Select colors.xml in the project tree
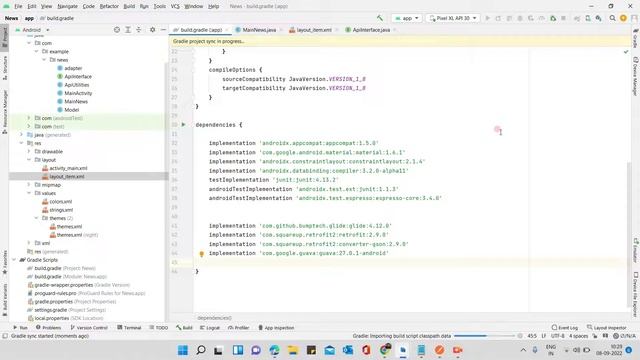 point(61,202)
